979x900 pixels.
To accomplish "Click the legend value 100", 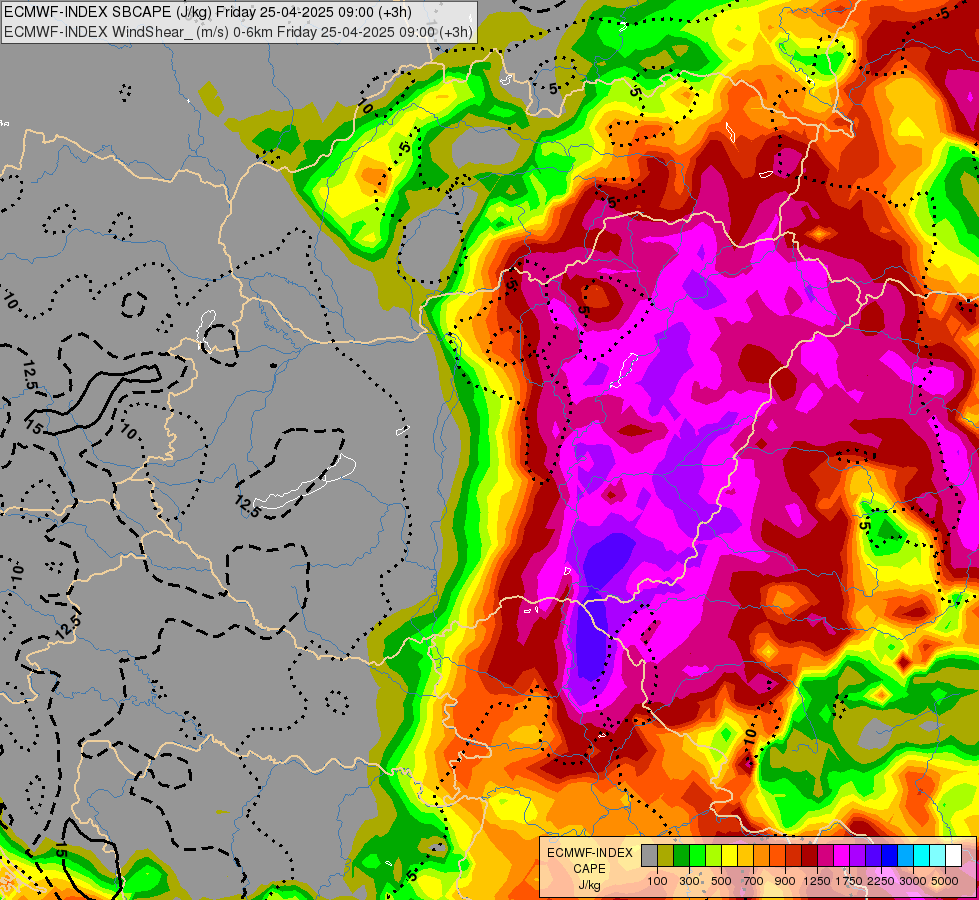I will pos(657,881).
